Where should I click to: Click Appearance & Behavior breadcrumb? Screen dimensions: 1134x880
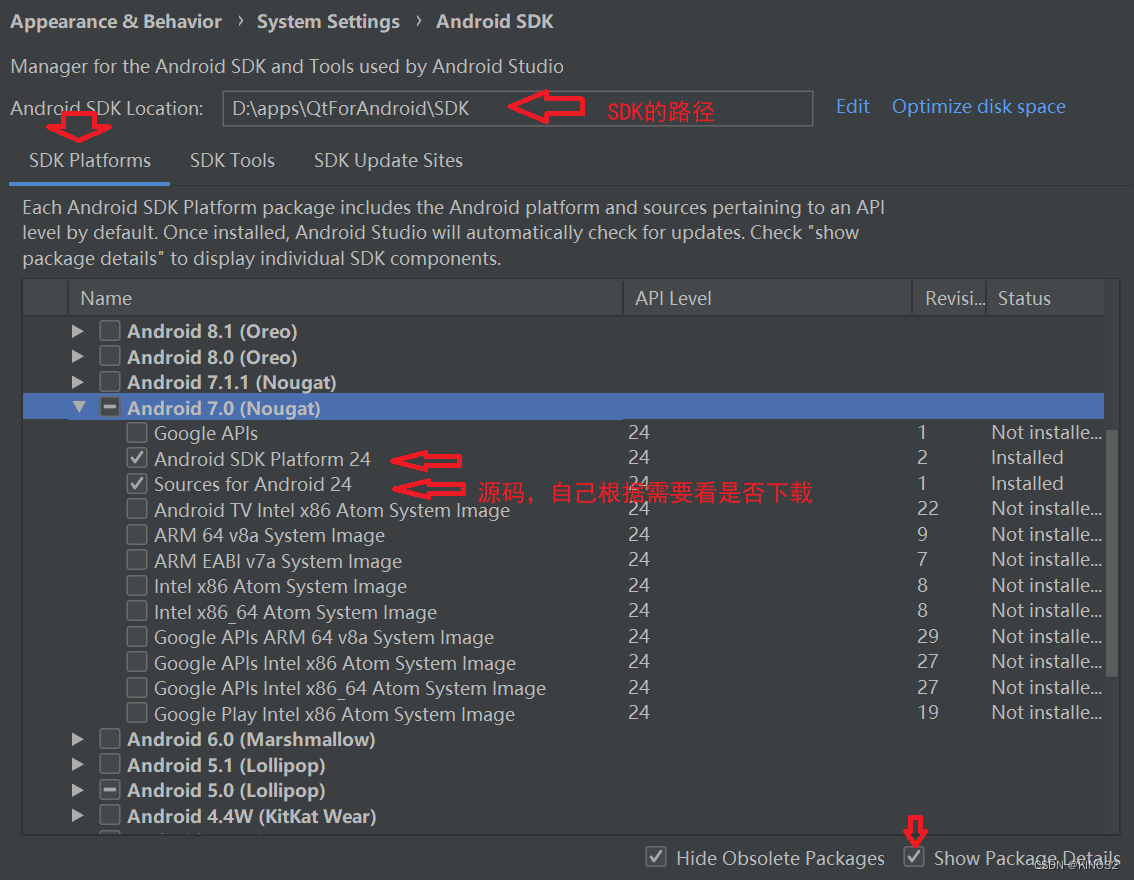pyautogui.click(x=116, y=22)
